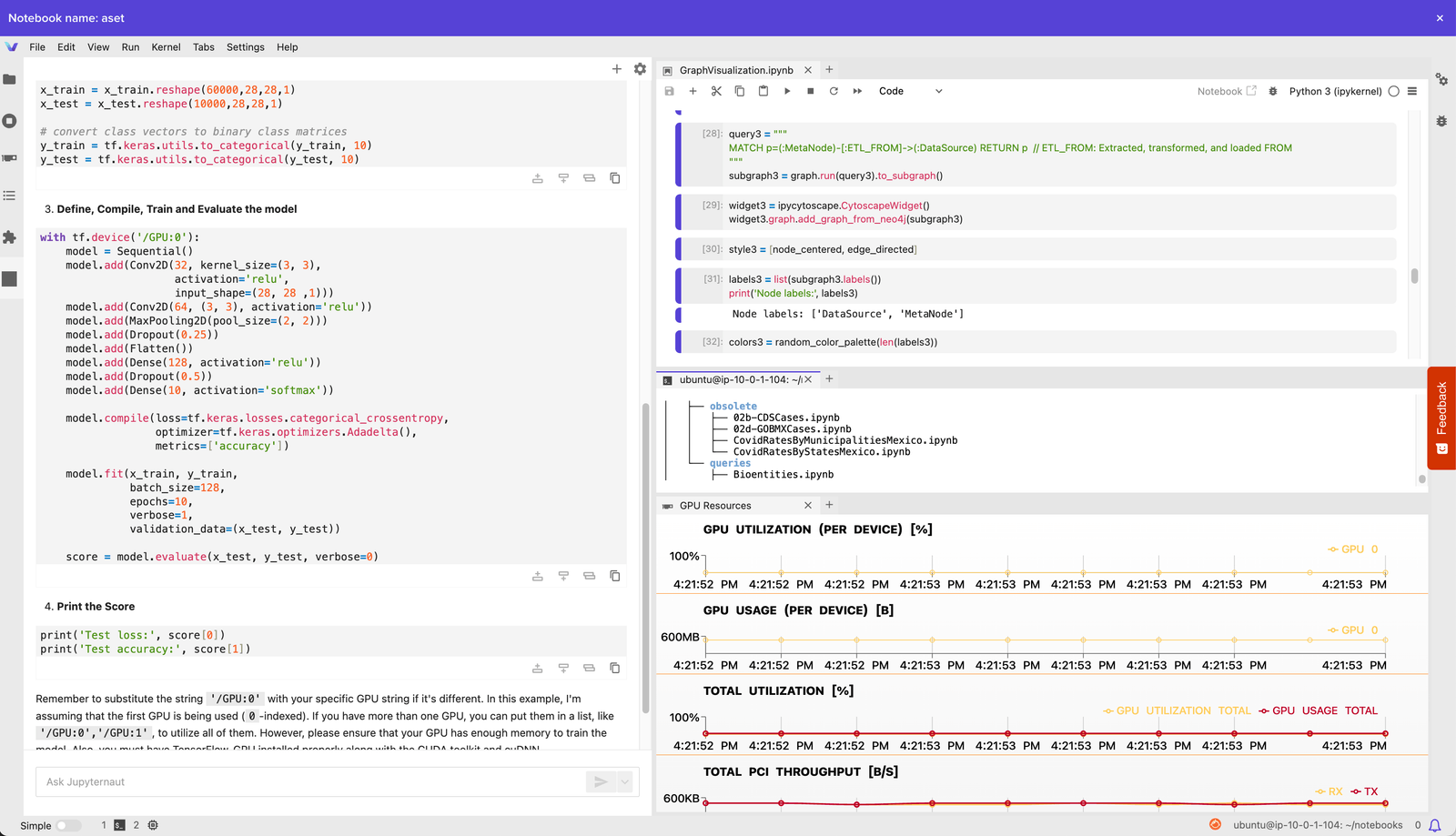Open the Kernel menu
Viewport: 1456px width, 836px height.
166,47
